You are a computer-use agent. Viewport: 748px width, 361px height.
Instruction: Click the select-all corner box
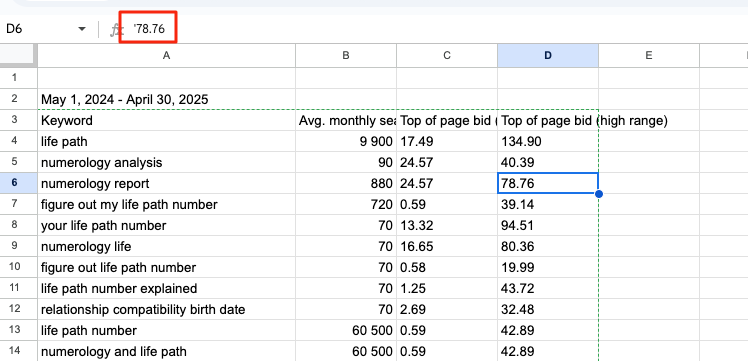click(17, 55)
